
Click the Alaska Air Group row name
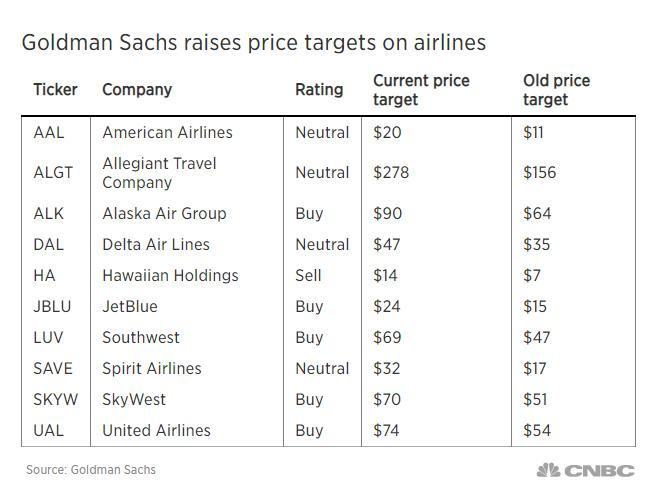point(164,213)
